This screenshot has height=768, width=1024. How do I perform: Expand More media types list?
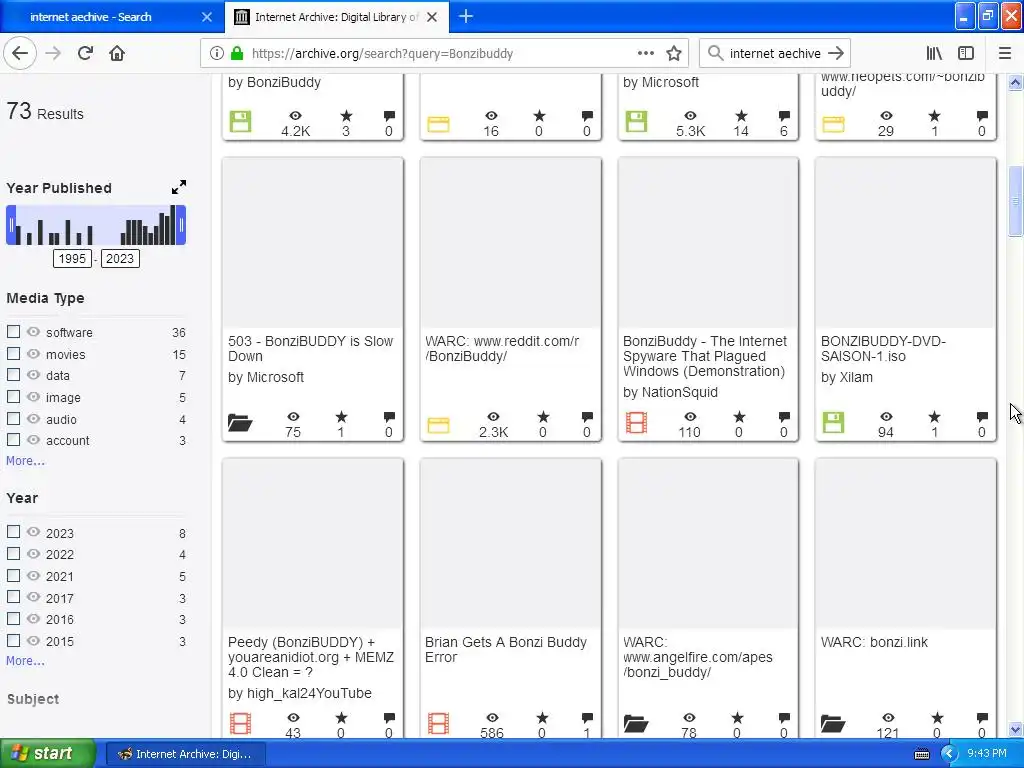[25, 460]
